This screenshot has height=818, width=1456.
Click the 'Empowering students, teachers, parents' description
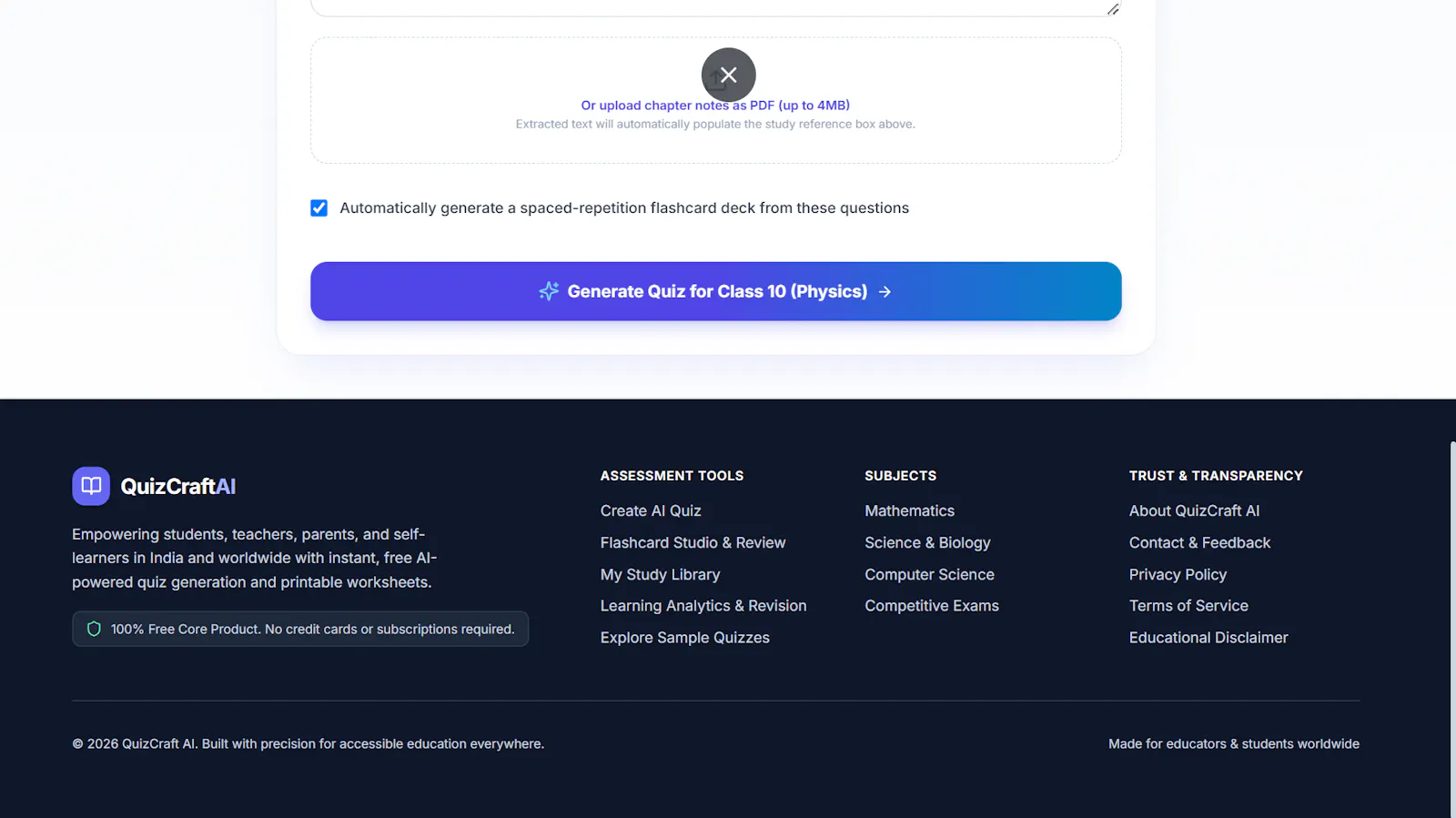tap(255, 559)
